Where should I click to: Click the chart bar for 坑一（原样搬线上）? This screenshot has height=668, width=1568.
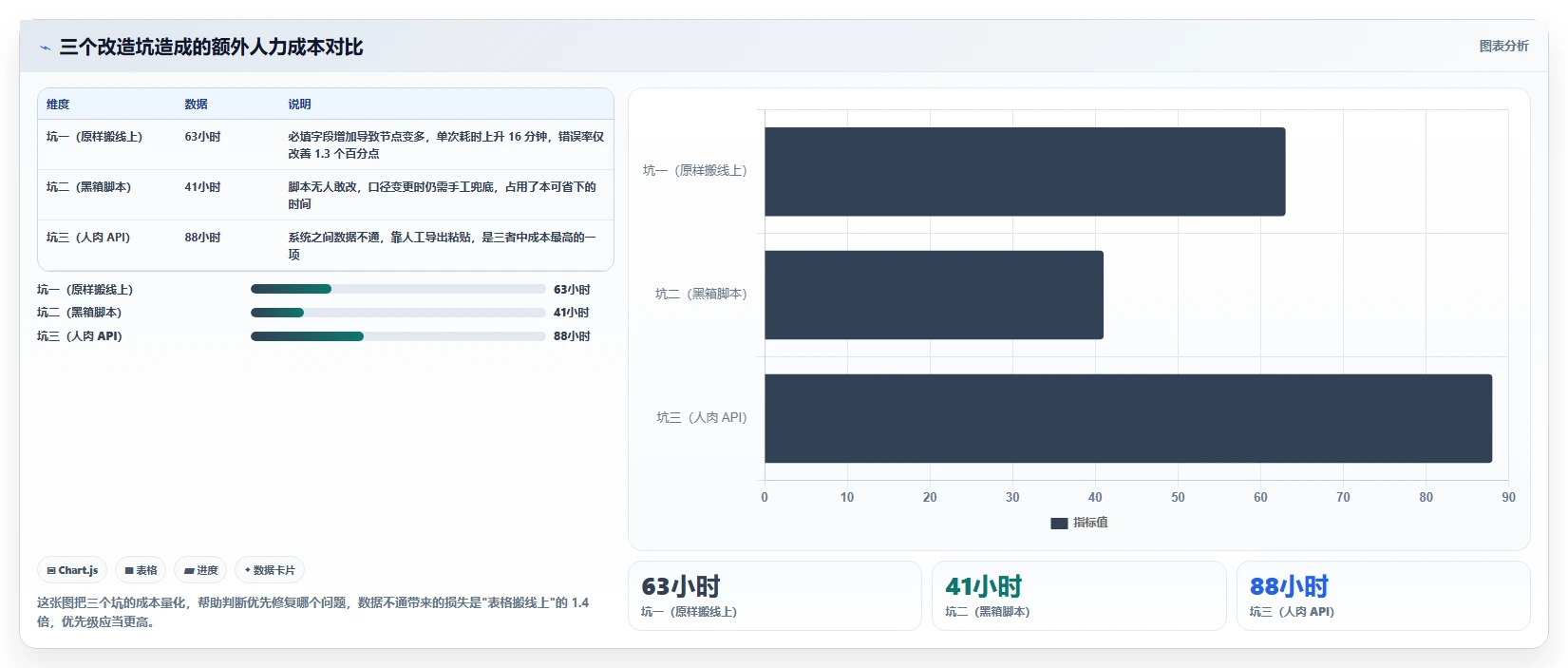pyautogui.click(x=1025, y=171)
